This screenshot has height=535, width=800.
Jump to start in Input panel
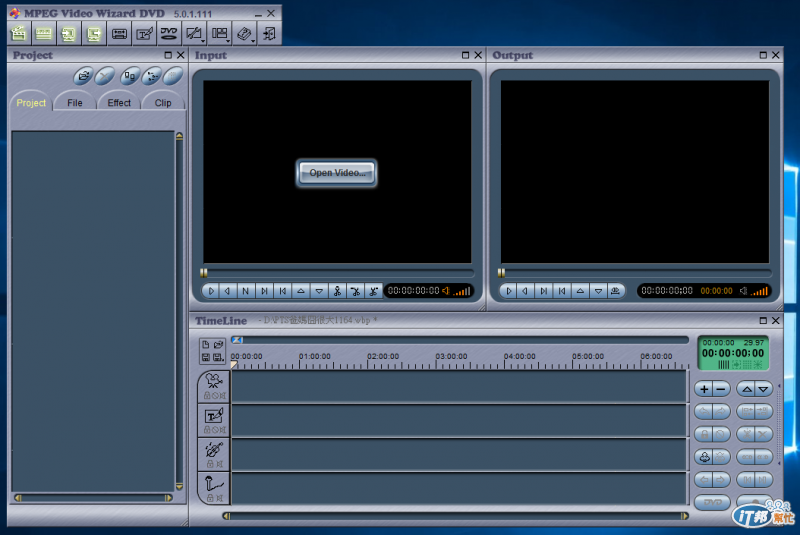coord(282,291)
